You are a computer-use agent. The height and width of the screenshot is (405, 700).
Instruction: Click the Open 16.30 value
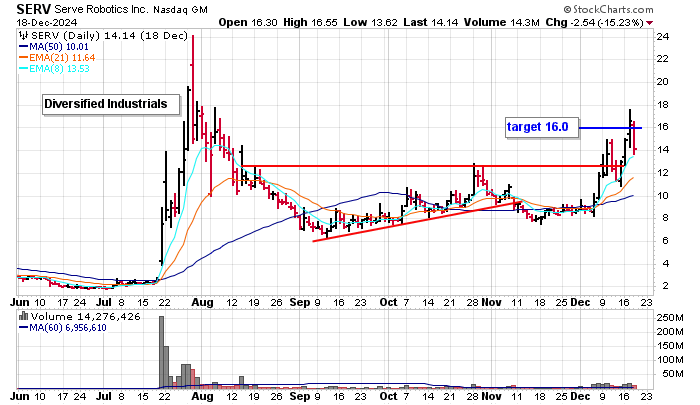(248, 22)
